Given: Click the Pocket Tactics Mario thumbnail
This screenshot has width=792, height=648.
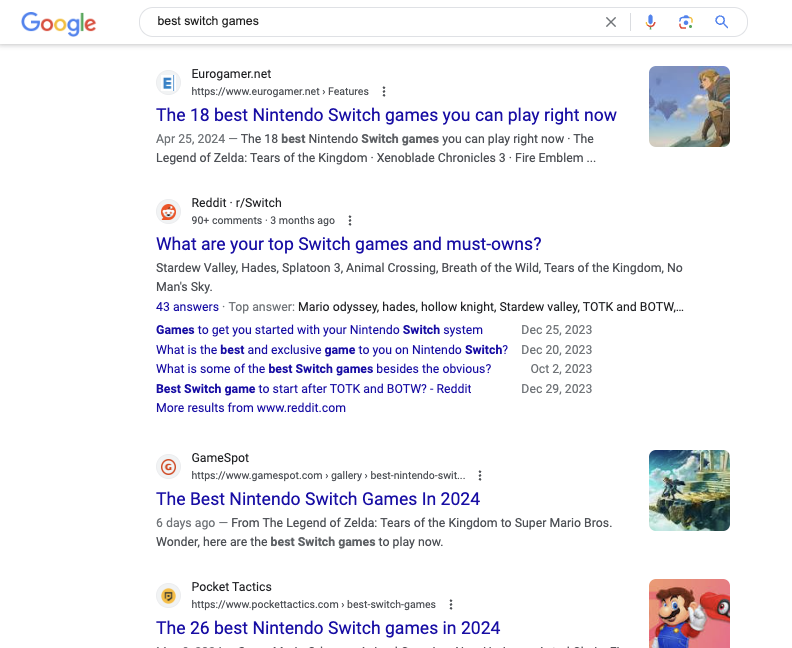Looking at the screenshot, I should (689, 613).
